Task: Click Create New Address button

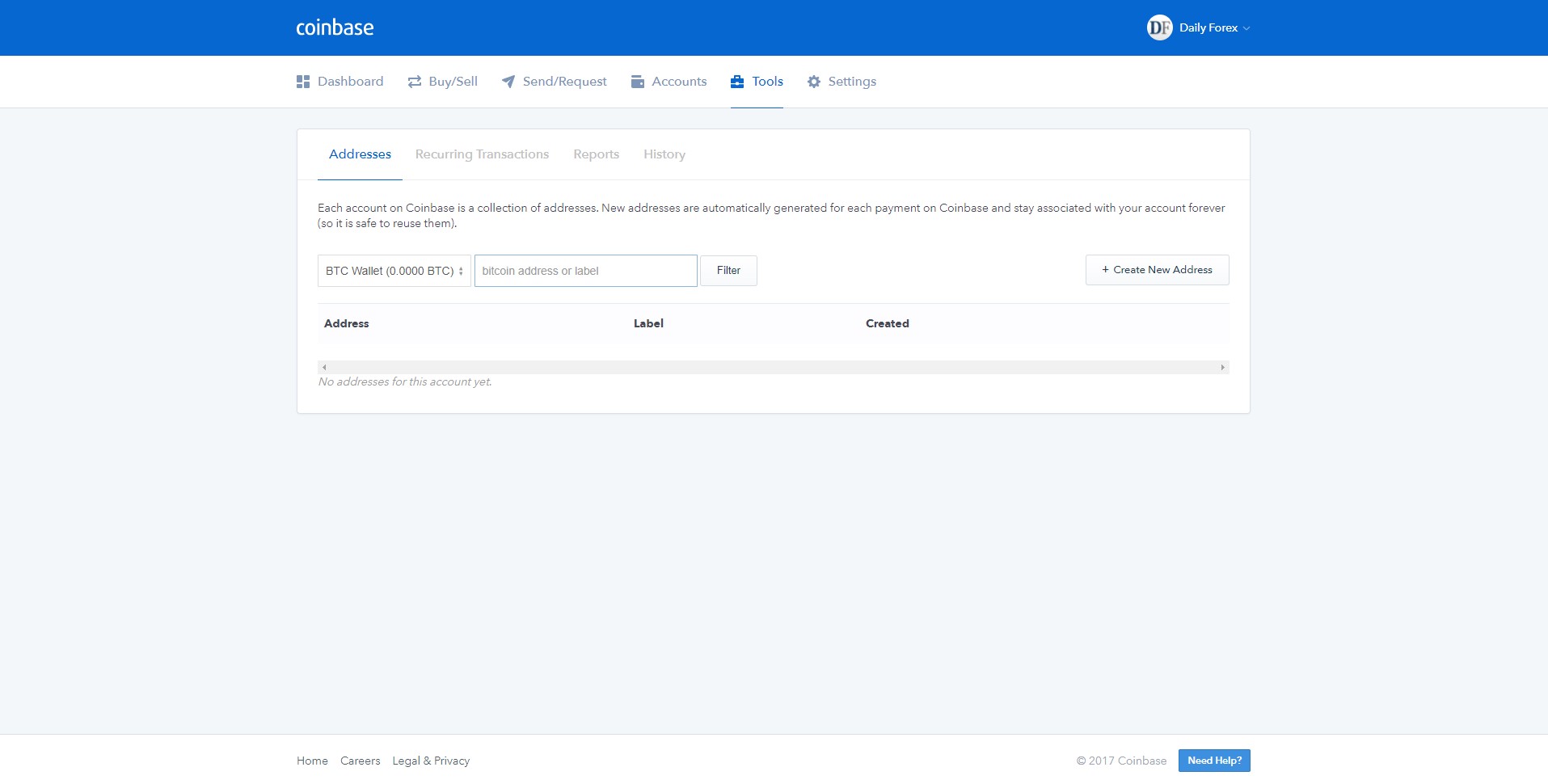Action: click(x=1158, y=270)
